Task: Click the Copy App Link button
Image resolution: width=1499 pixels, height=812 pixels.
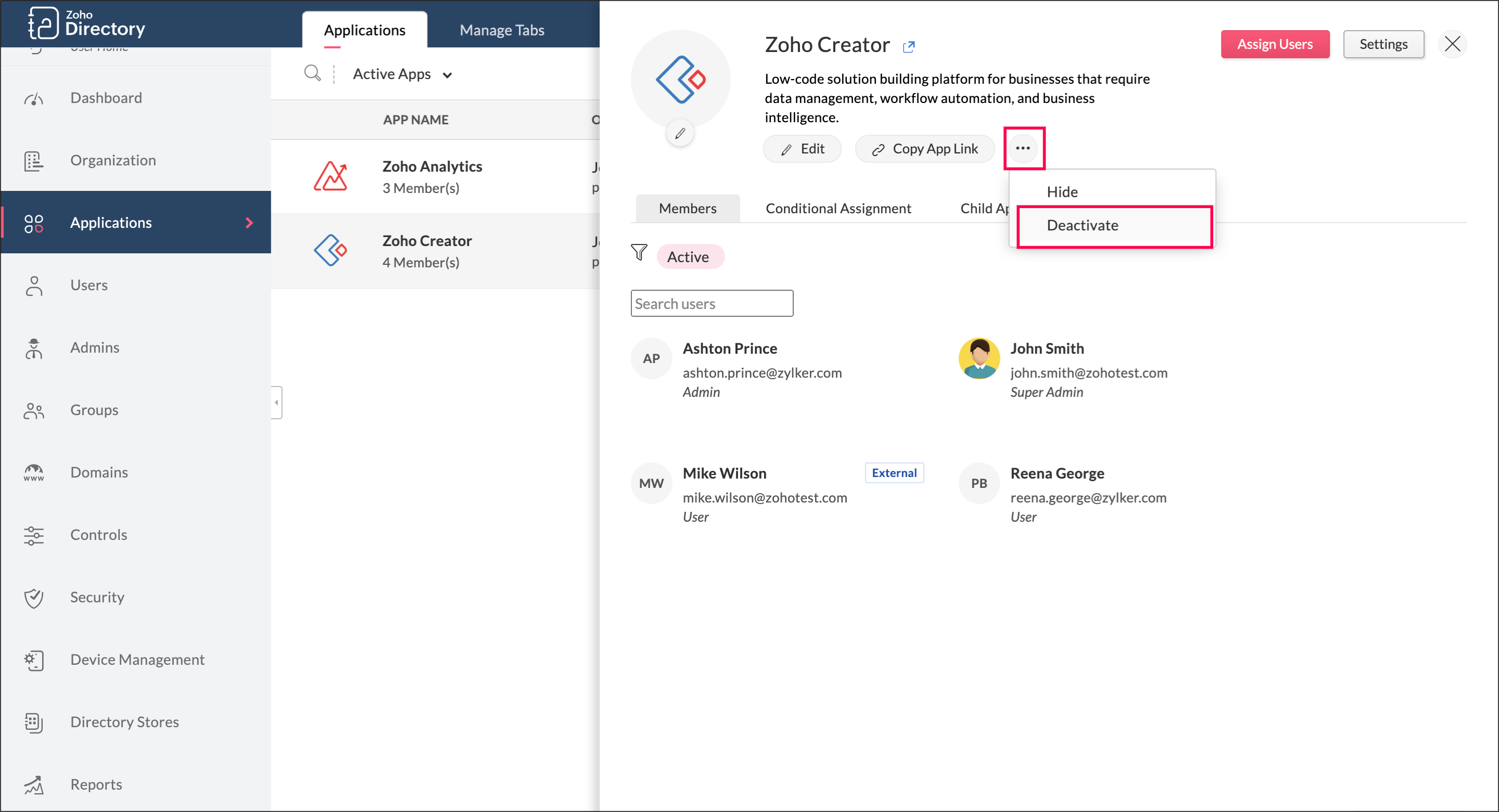Action: tap(925, 149)
